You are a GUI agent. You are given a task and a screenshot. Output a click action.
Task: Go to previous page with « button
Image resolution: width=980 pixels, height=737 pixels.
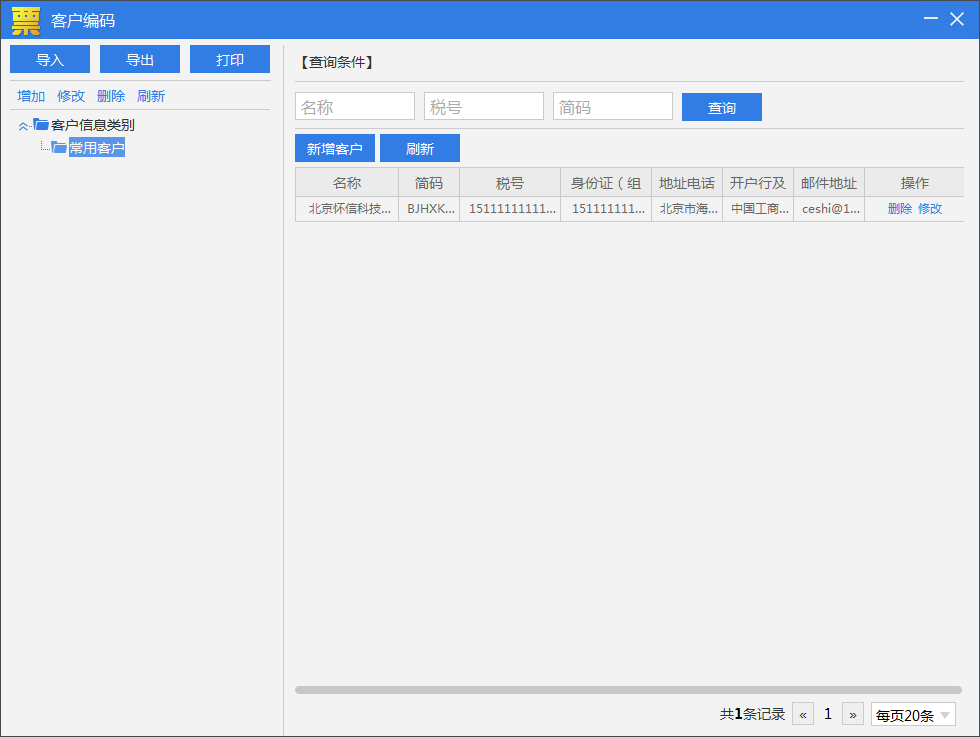click(803, 714)
